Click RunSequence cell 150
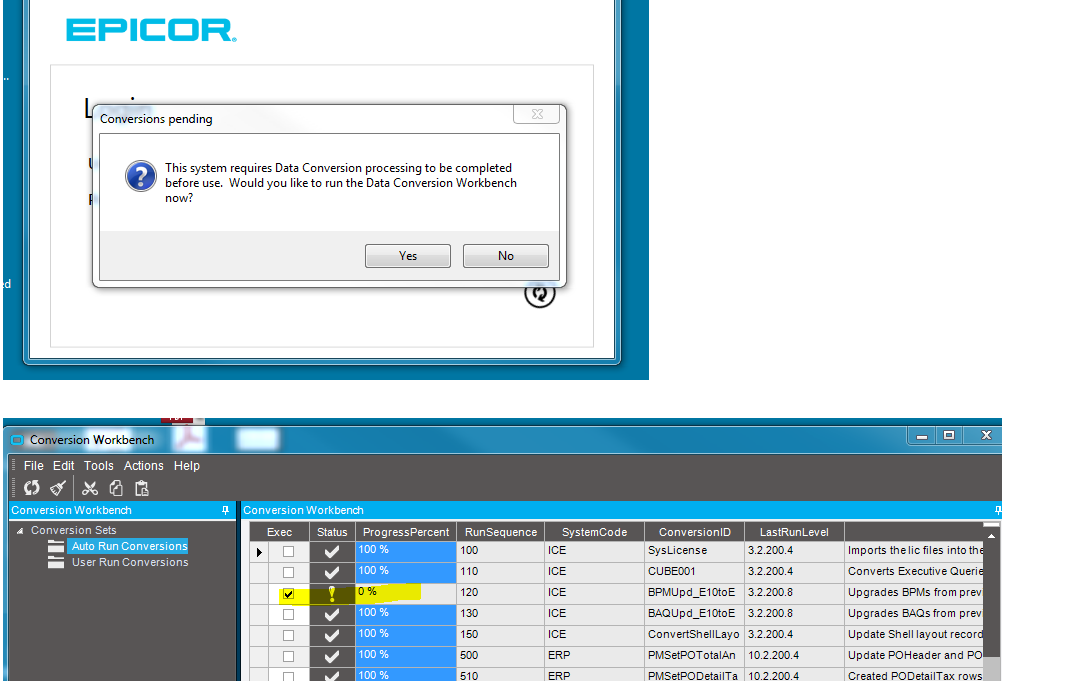The image size is (1083, 681). click(501, 635)
